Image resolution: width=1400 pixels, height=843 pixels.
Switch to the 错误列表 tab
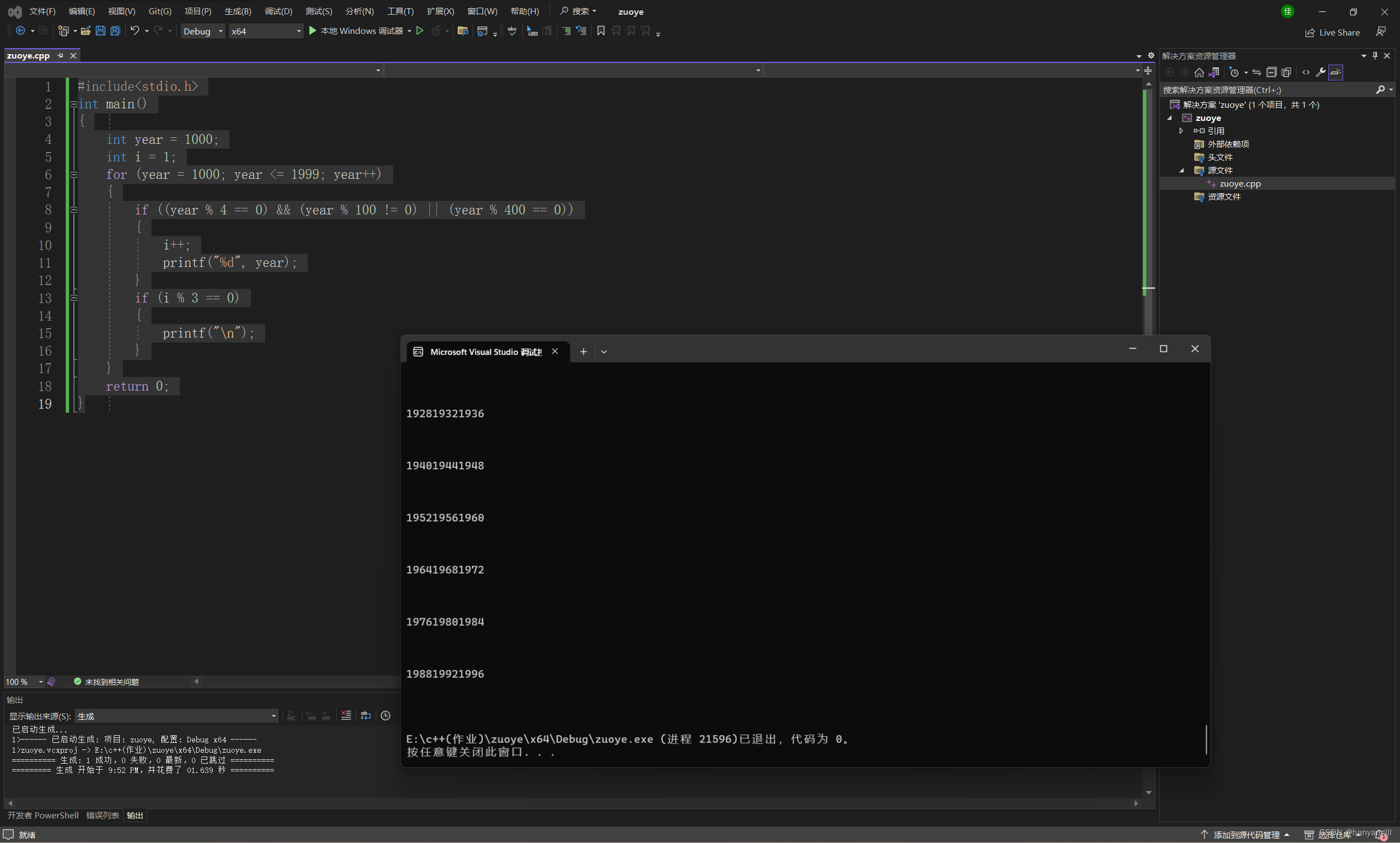(102, 815)
